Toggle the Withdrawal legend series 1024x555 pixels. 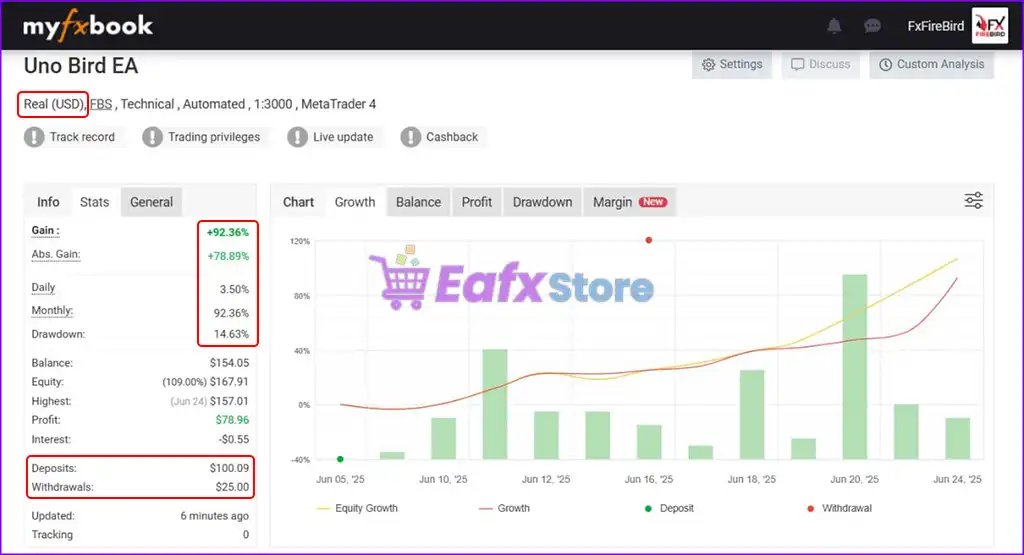tap(840, 508)
